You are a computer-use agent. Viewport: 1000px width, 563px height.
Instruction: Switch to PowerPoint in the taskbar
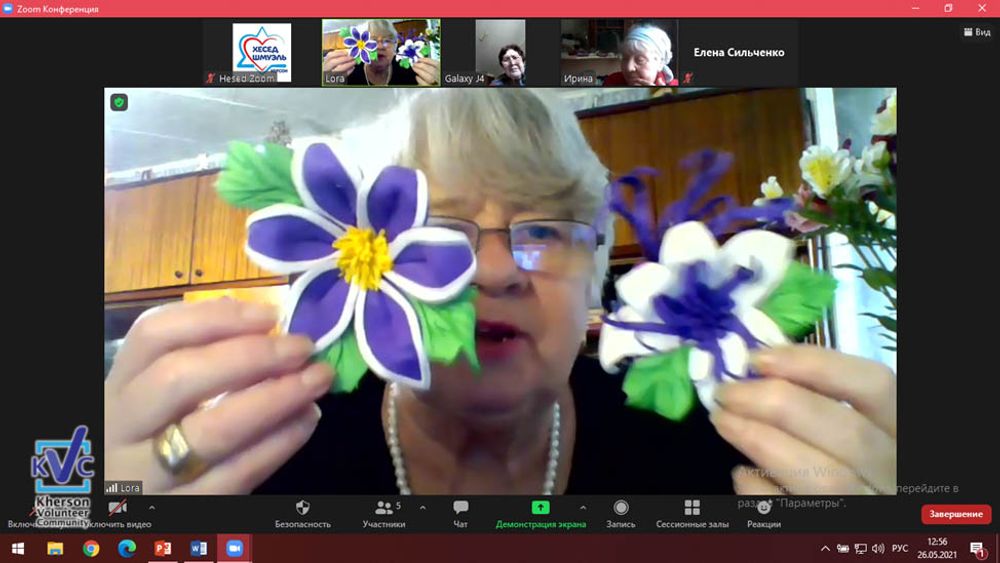(x=163, y=548)
